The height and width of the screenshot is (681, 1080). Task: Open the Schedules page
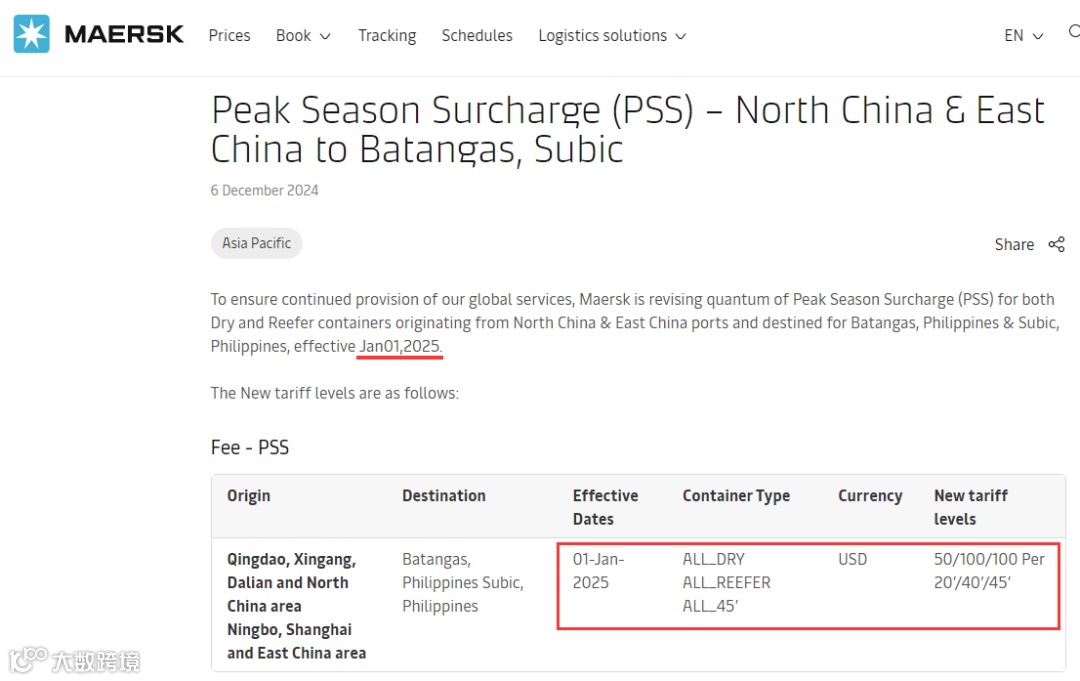[x=477, y=35]
